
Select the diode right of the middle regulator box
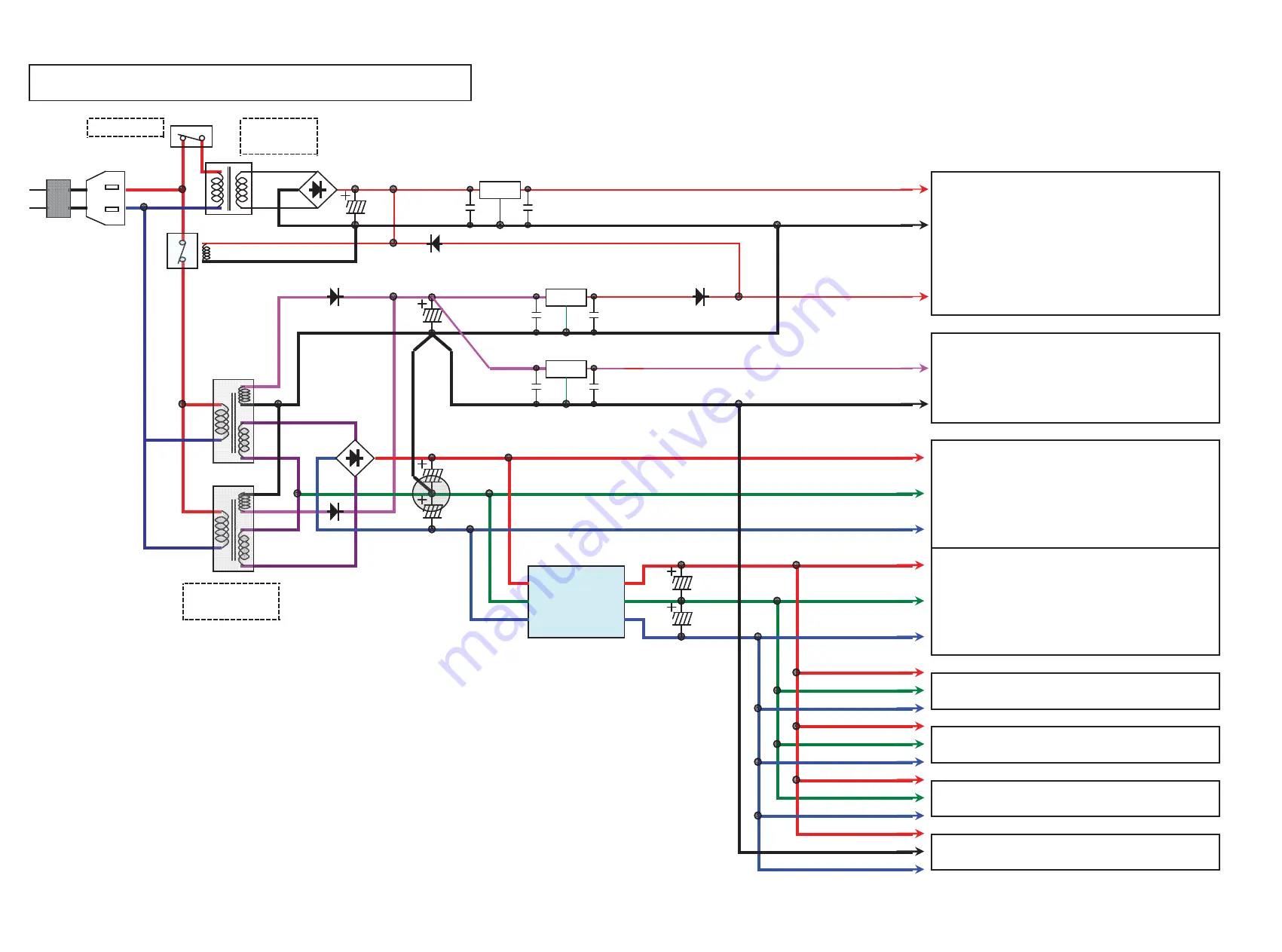701,297
